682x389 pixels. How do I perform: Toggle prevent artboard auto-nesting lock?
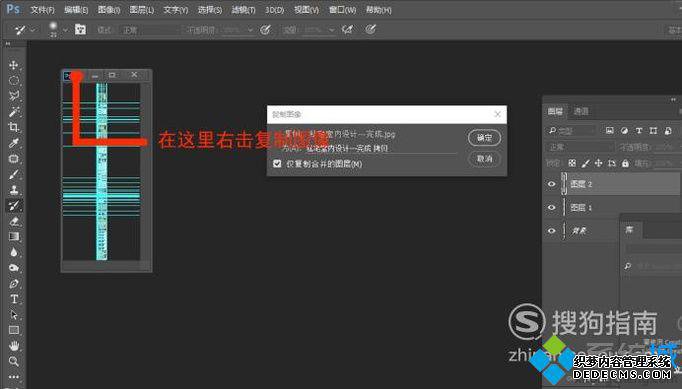(x=612, y=163)
